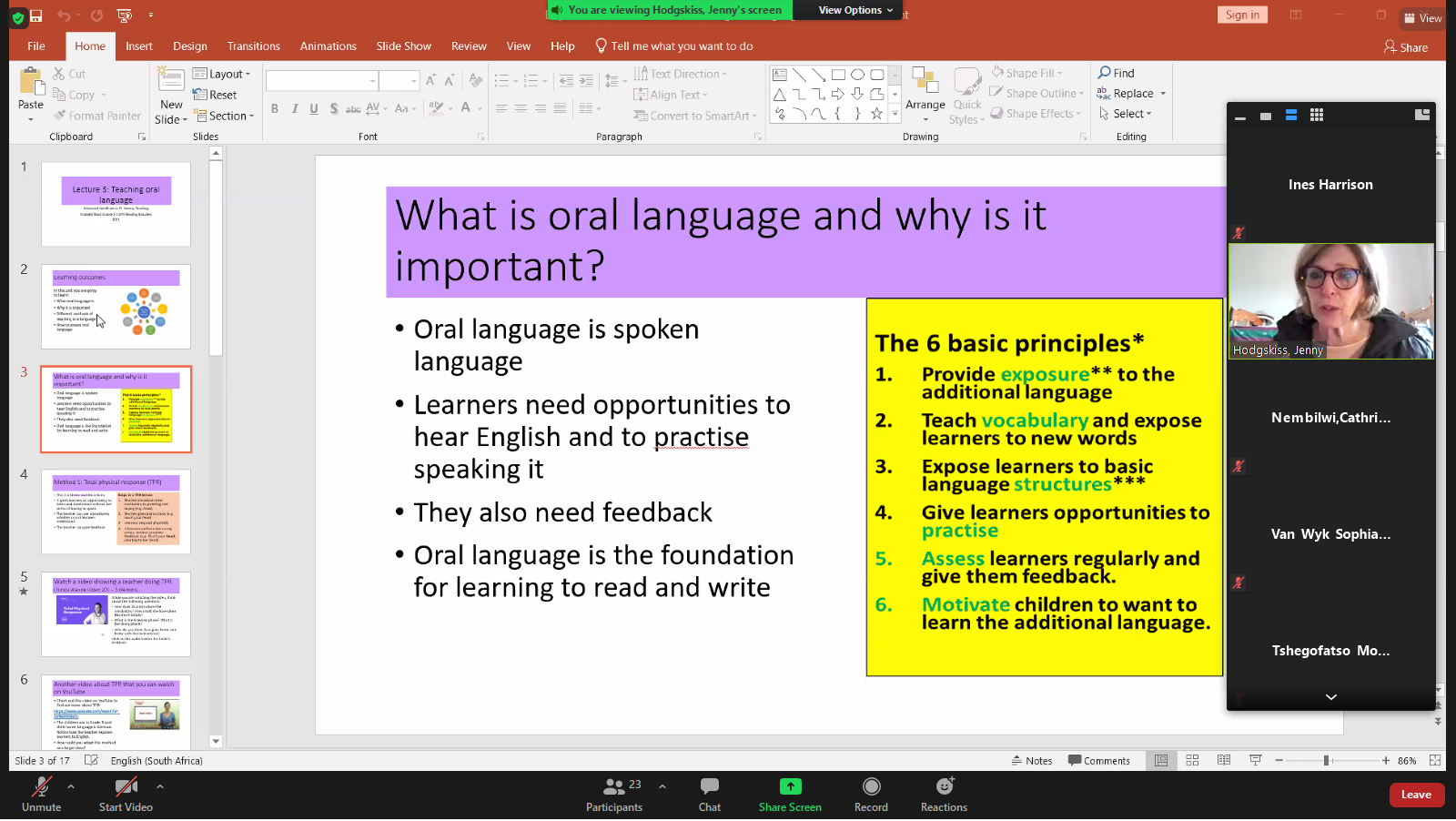1456x821 pixels.
Task: Open Zoom Reactions menu
Action: click(x=944, y=795)
